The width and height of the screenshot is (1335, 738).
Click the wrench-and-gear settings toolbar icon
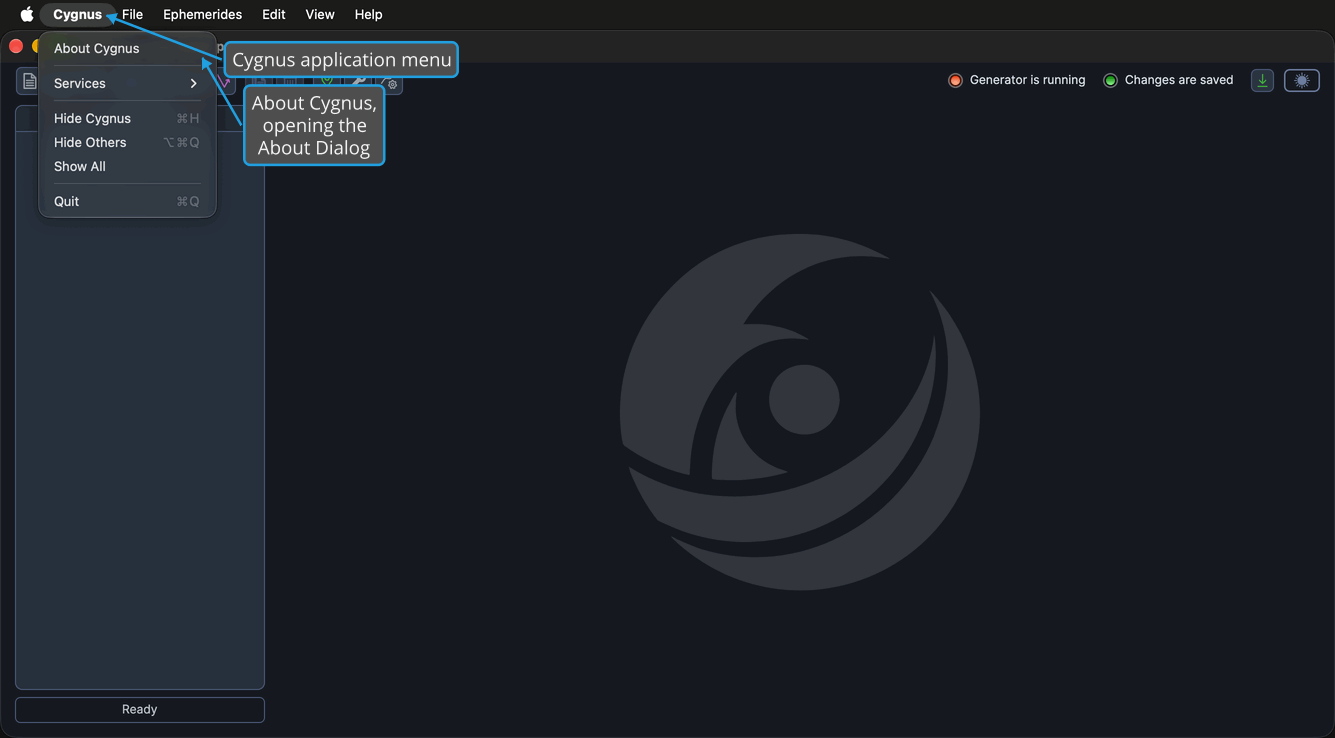pyautogui.click(x=391, y=84)
